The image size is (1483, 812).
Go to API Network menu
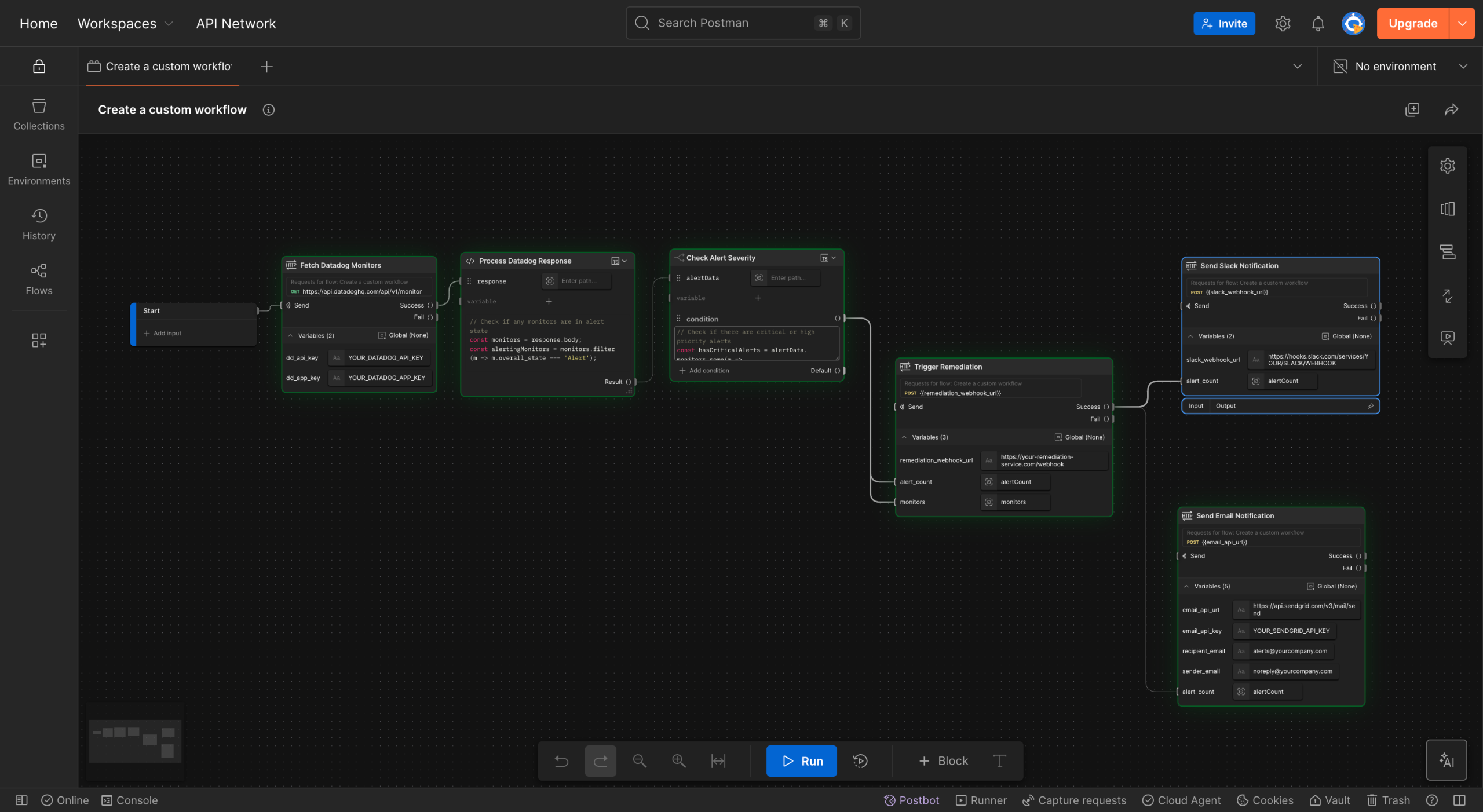pyautogui.click(x=236, y=23)
